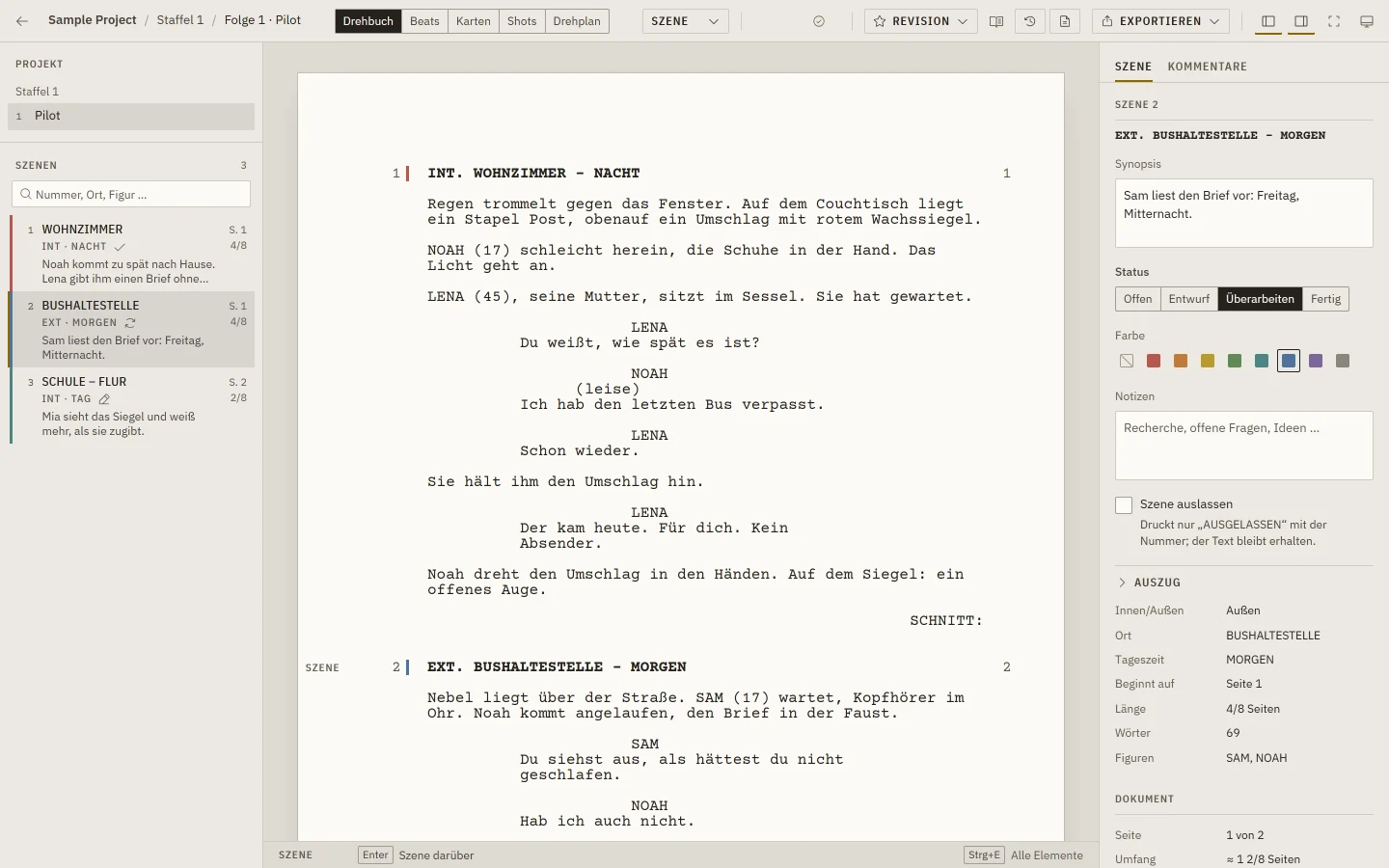1389x868 pixels.
Task: Select the Drehbuch tab
Action: pos(368,21)
